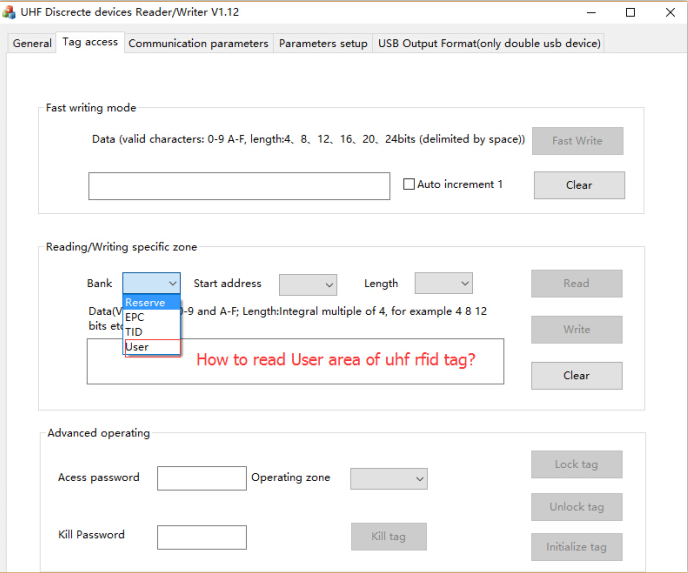Go to the Parameters setup tab
Screen dimensions: 688x573
323,44
